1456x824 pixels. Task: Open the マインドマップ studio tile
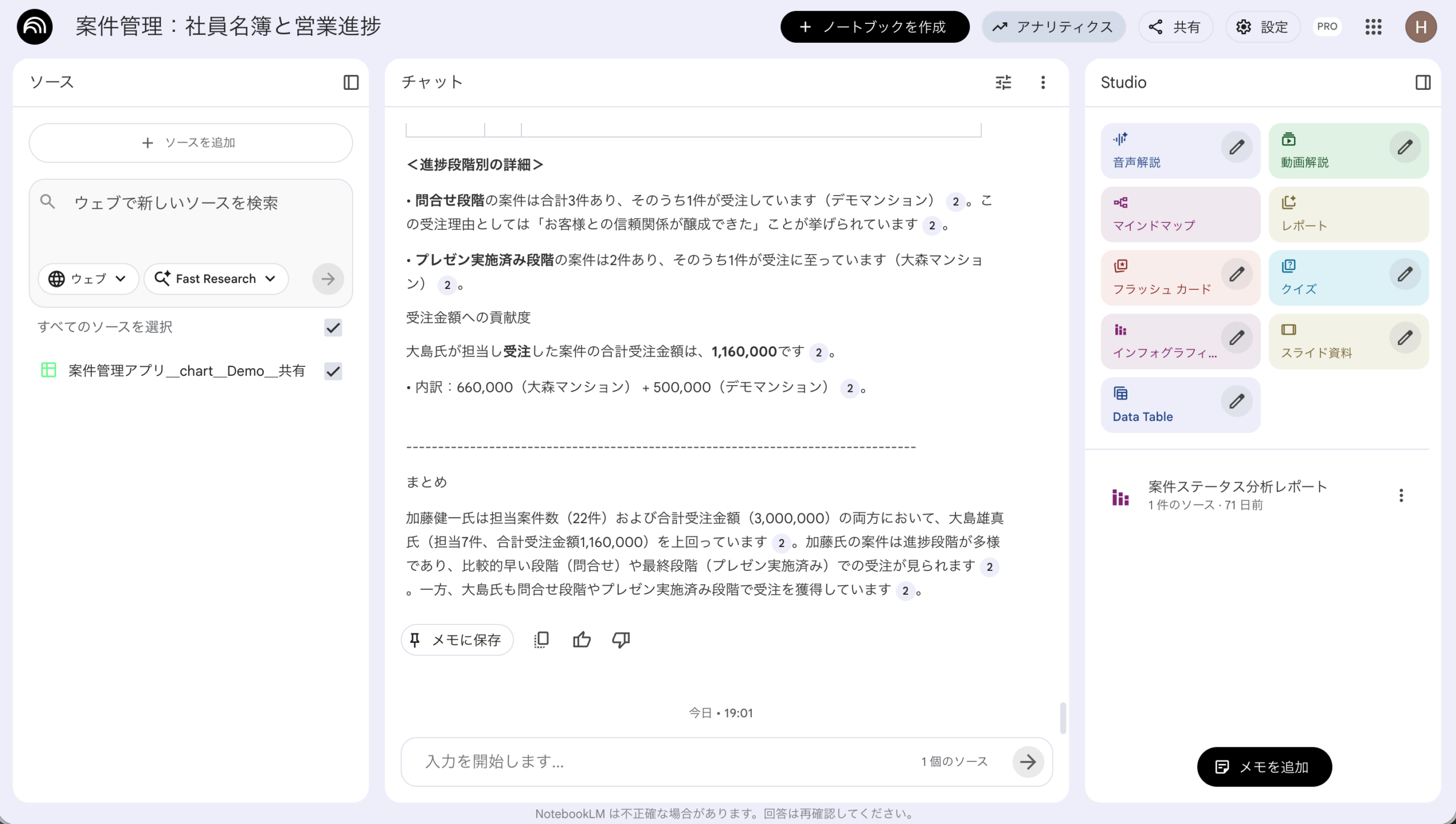(1180, 214)
